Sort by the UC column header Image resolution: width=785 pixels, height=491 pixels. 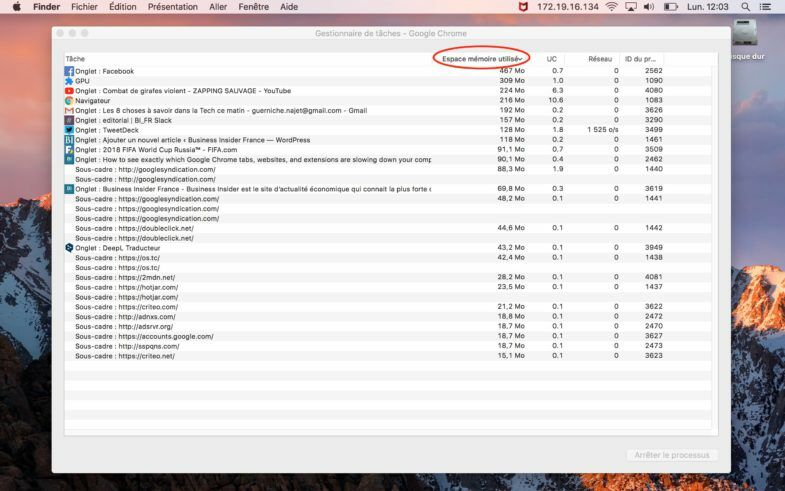click(x=551, y=59)
